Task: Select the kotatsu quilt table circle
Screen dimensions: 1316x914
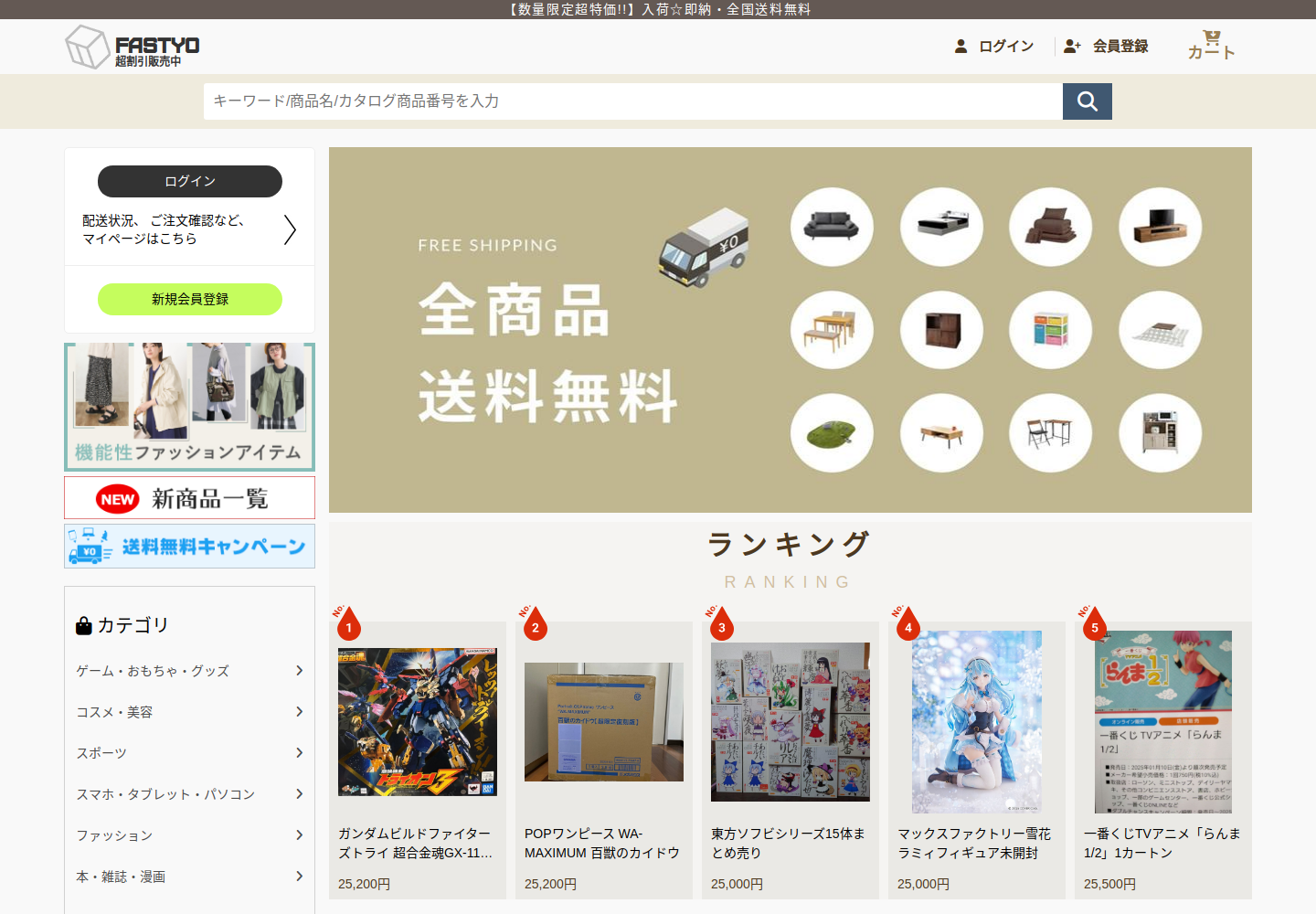Action: click(x=1161, y=330)
